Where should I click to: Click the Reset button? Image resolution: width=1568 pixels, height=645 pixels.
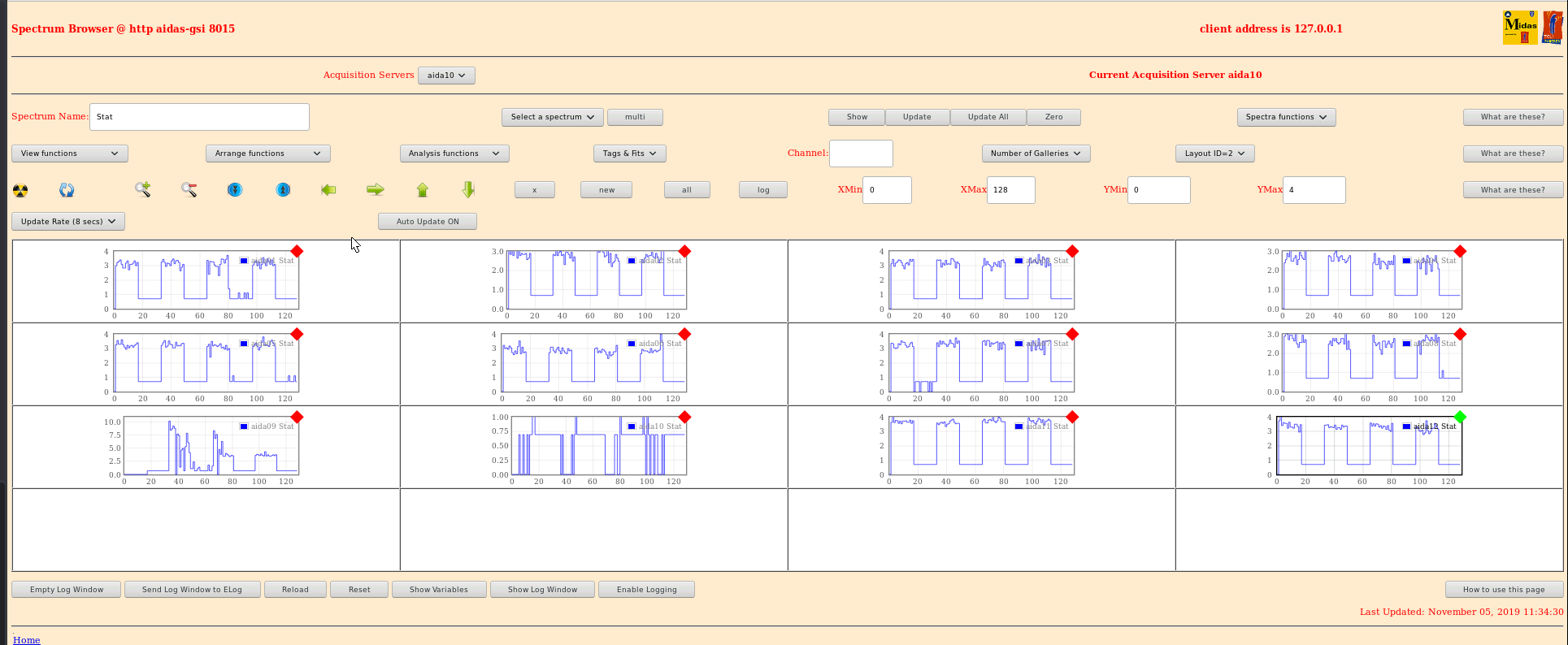coord(359,590)
